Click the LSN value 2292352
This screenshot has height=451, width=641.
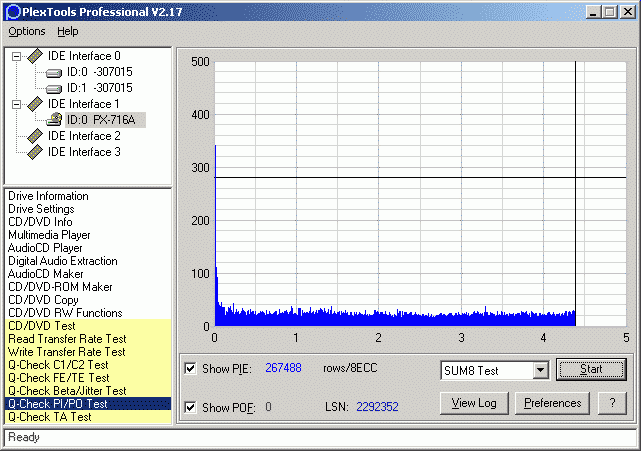(x=377, y=407)
